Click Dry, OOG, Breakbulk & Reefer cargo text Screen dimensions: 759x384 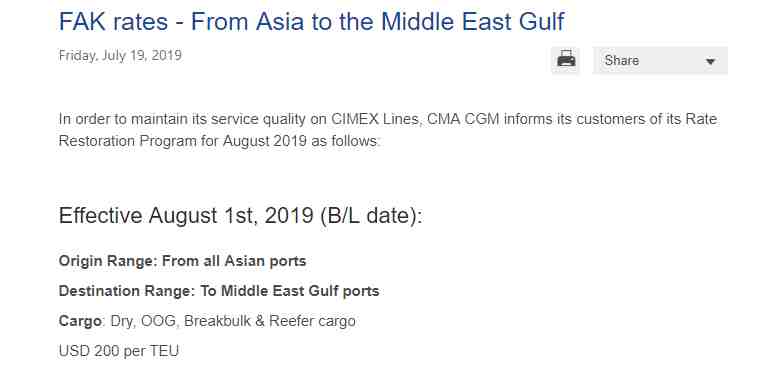pos(233,321)
